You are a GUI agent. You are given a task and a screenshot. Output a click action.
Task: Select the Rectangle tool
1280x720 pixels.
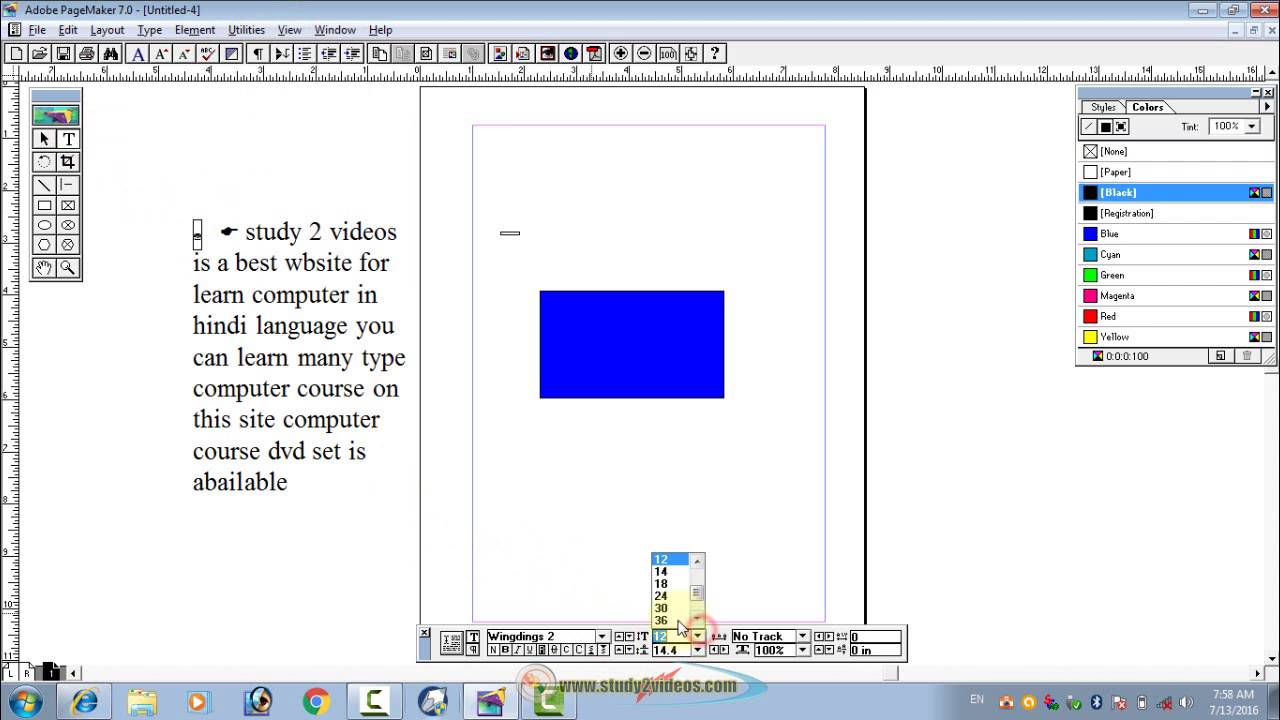pyautogui.click(x=44, y=205)
